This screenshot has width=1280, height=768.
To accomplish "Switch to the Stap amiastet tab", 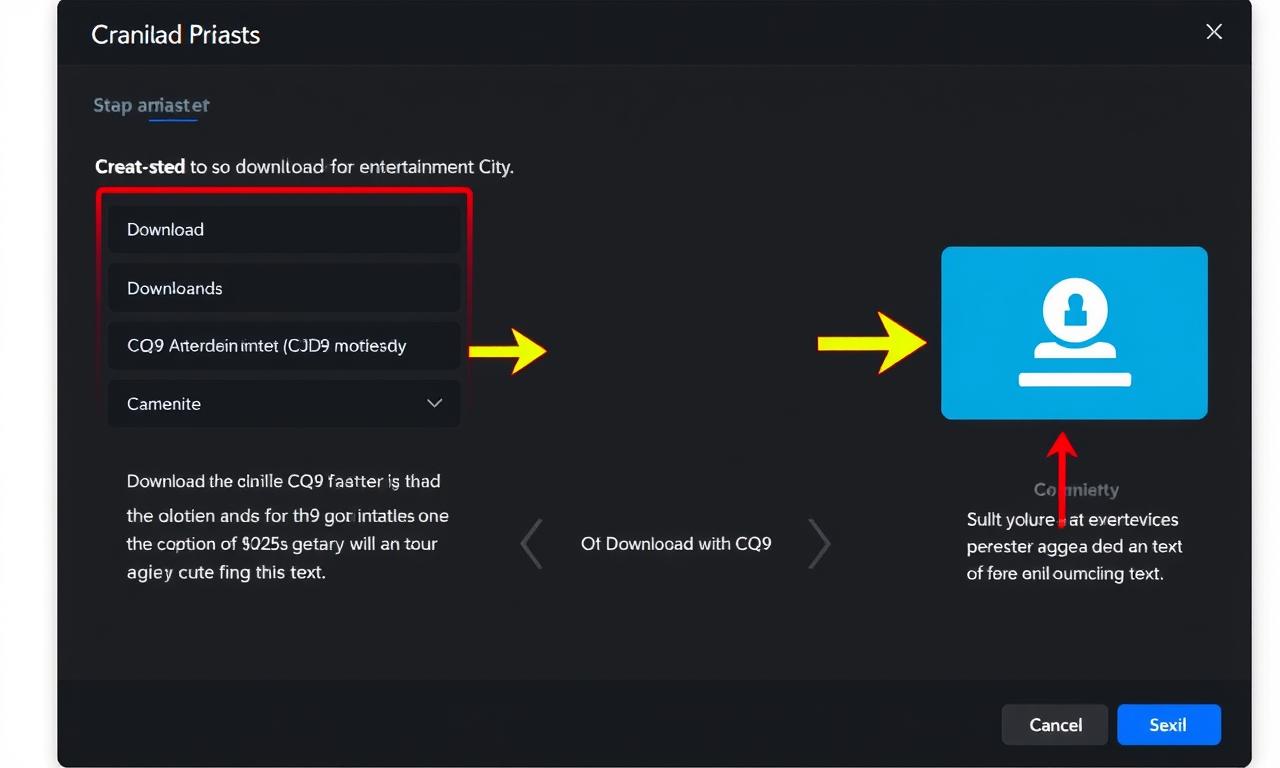I will point(151,105).
